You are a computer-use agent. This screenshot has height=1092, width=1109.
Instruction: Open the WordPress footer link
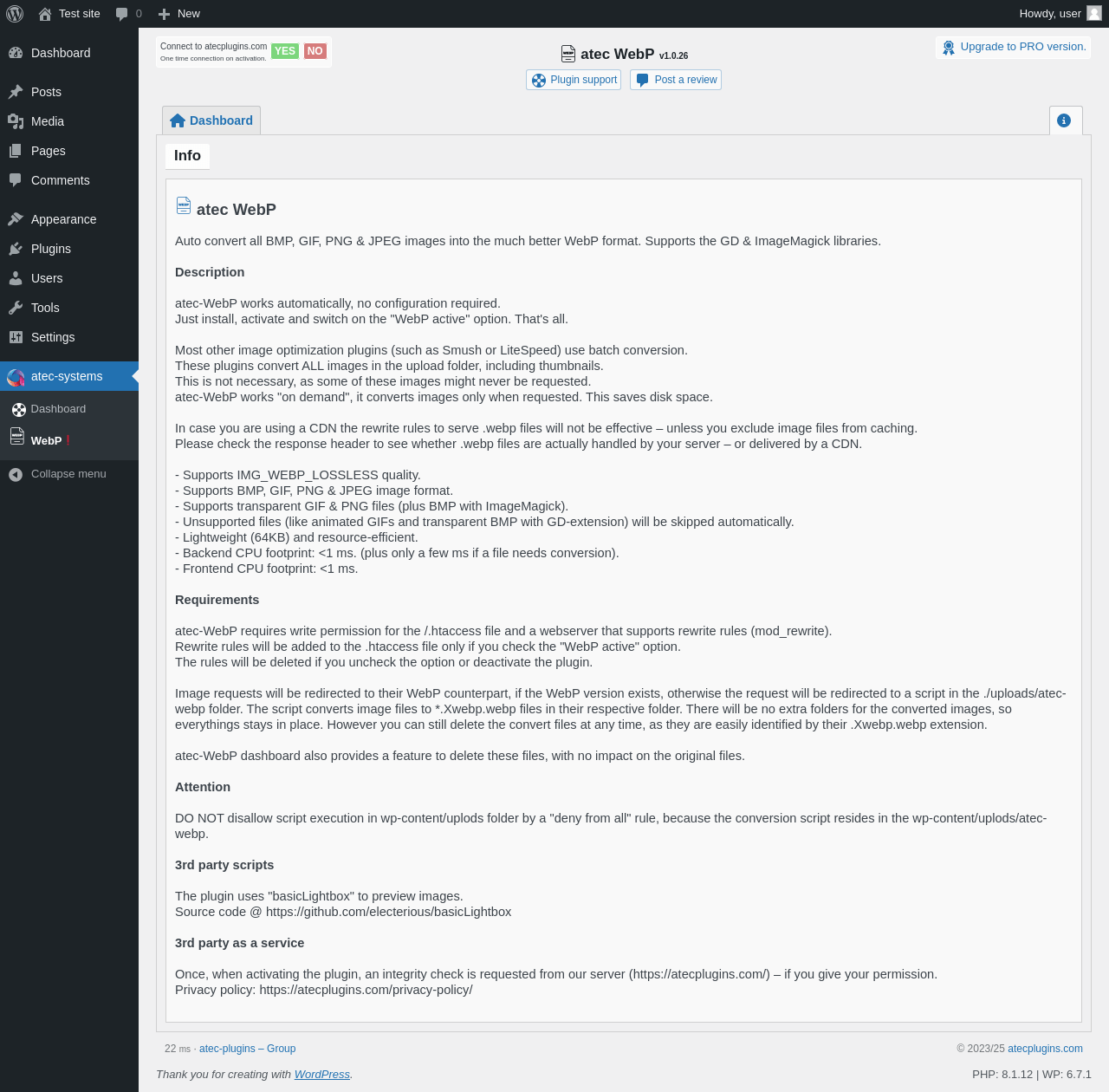tap(321, 1074)
